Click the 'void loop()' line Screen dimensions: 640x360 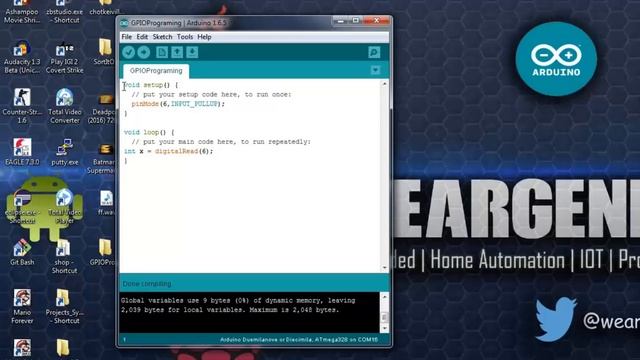point(149,132)
